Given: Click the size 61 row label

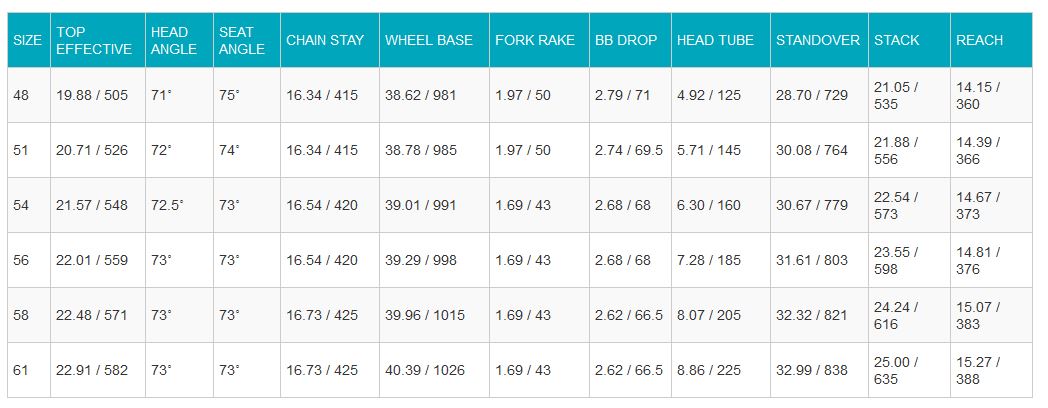Looking at the screenshot, I should click(x=22, y=370).
